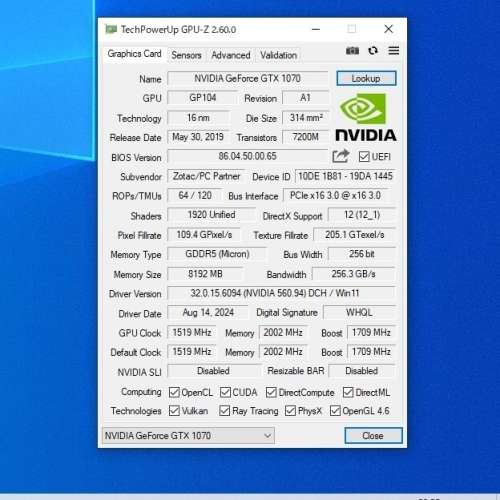Click the GPU Clock field 1519 MHz
Screen dimensions: 500x500
click(192, 332)
